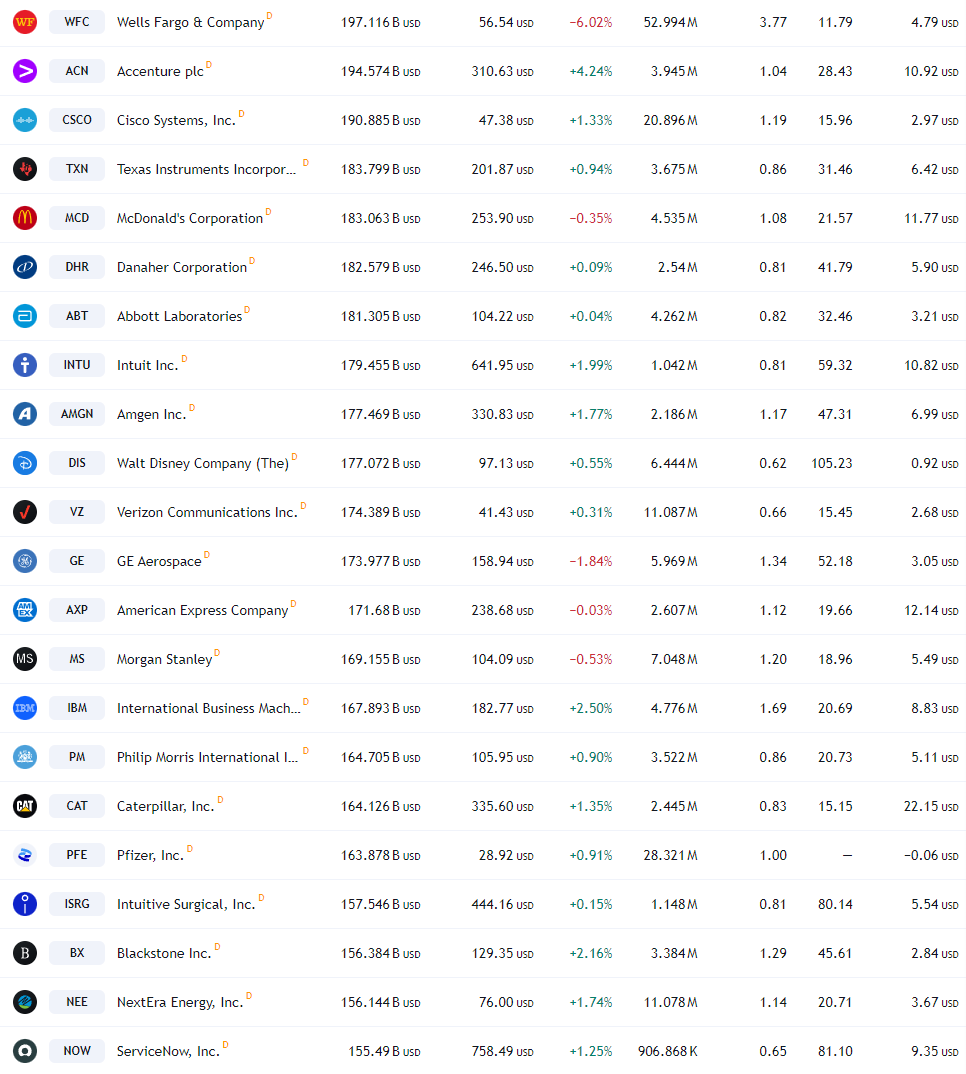Open Amgen Inc. company link
The image size is (966, 1074).
point(151,414)
